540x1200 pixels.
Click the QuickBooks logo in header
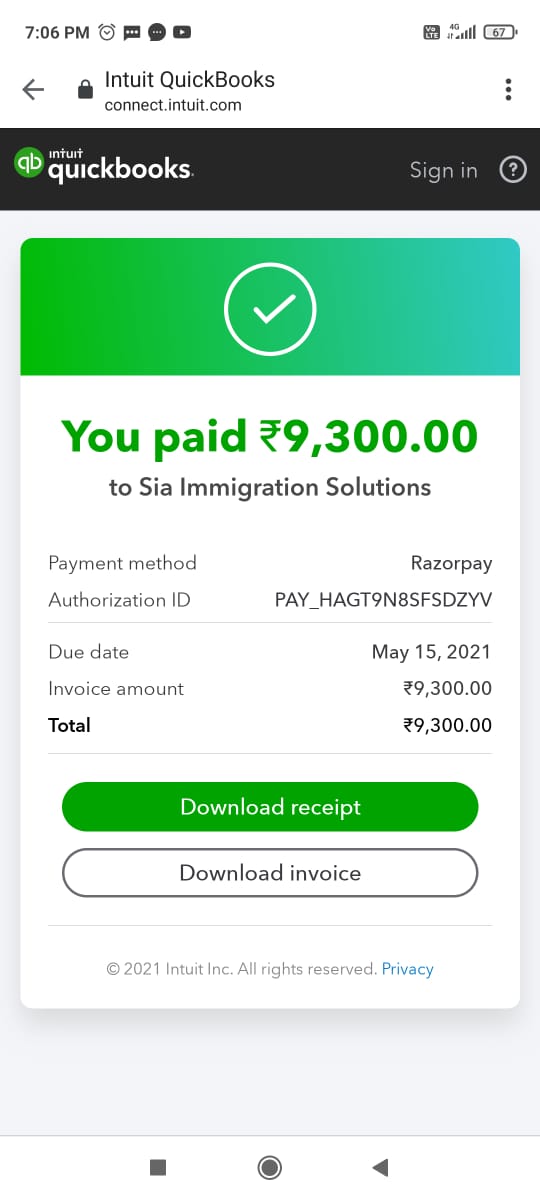point(103,166)
